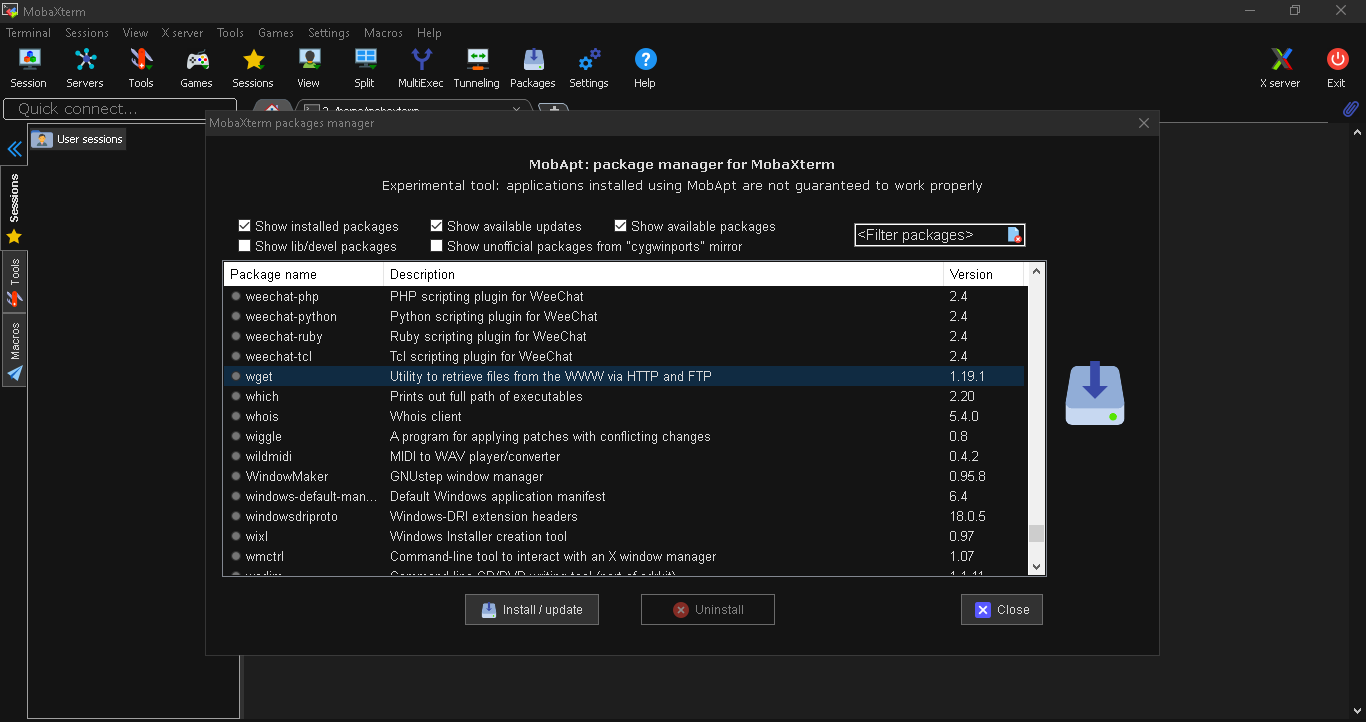The image size is (1366, 722).
Task: Click the home tab icon
Action: click(x=271, y=108)
